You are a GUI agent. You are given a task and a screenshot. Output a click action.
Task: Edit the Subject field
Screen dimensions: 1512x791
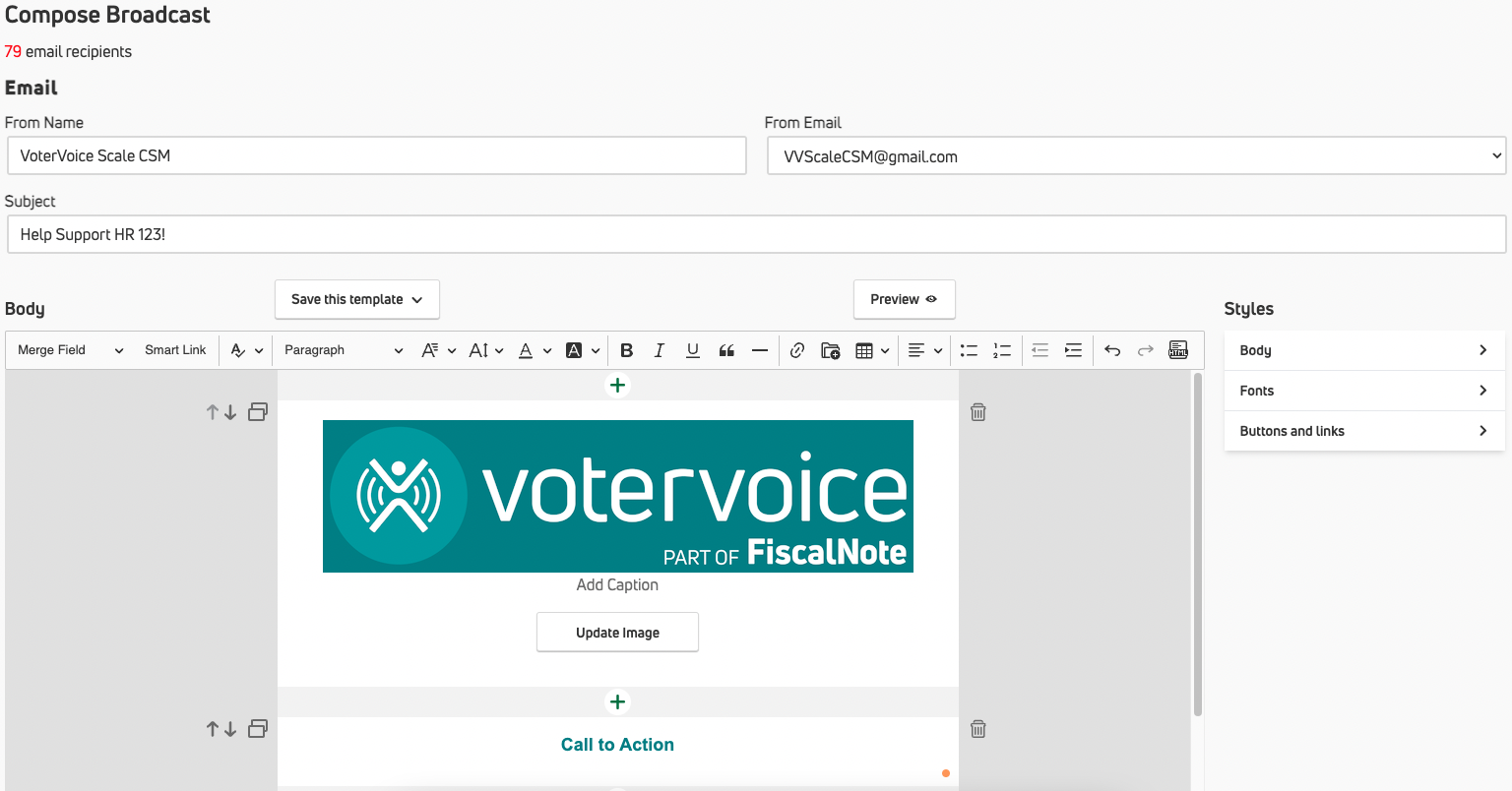tap(756, 234)
